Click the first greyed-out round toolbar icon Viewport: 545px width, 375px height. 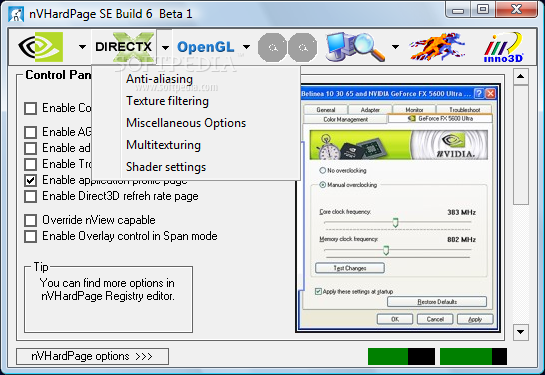click(x=272, y=48)
